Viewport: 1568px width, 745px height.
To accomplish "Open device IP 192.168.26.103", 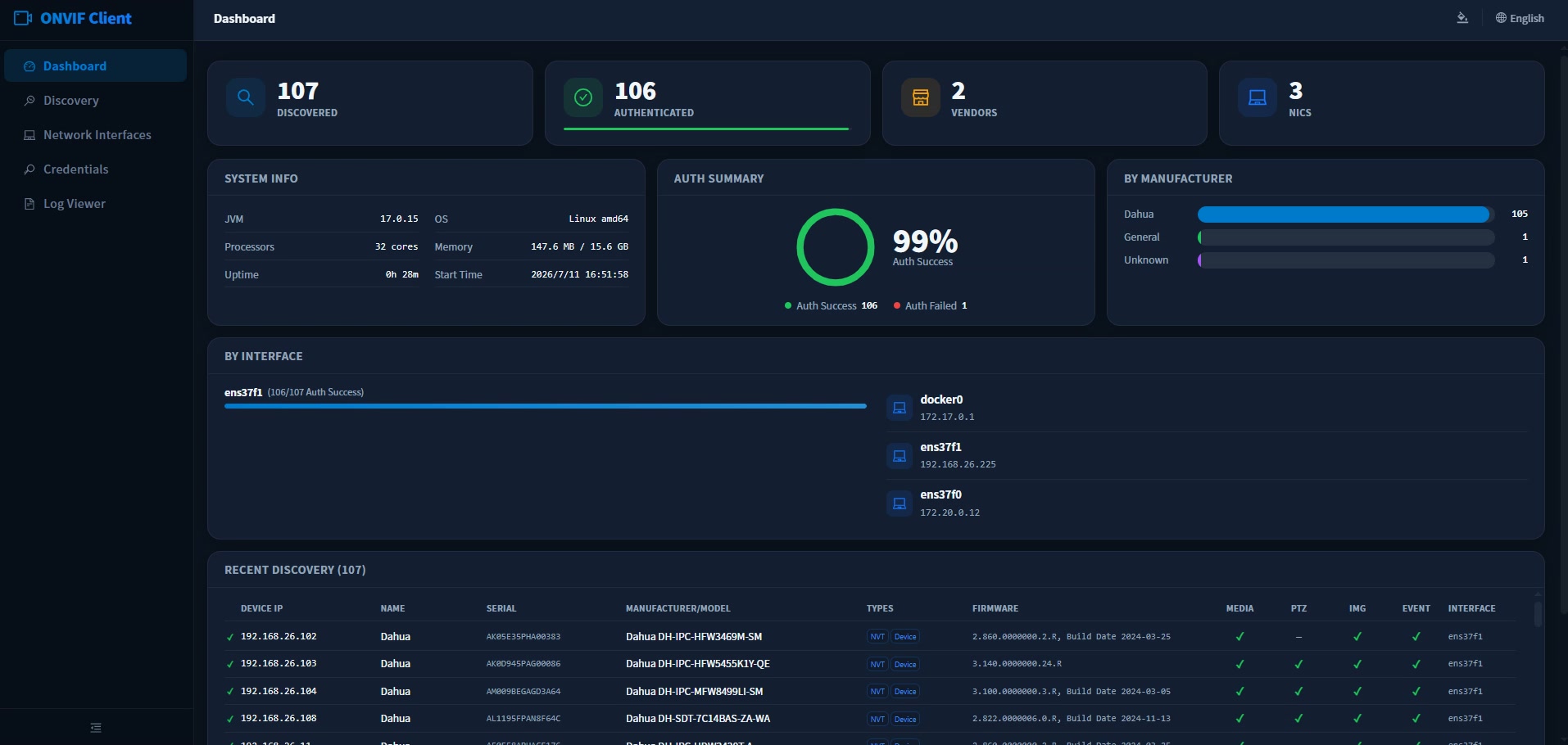I will pos(279,664).
